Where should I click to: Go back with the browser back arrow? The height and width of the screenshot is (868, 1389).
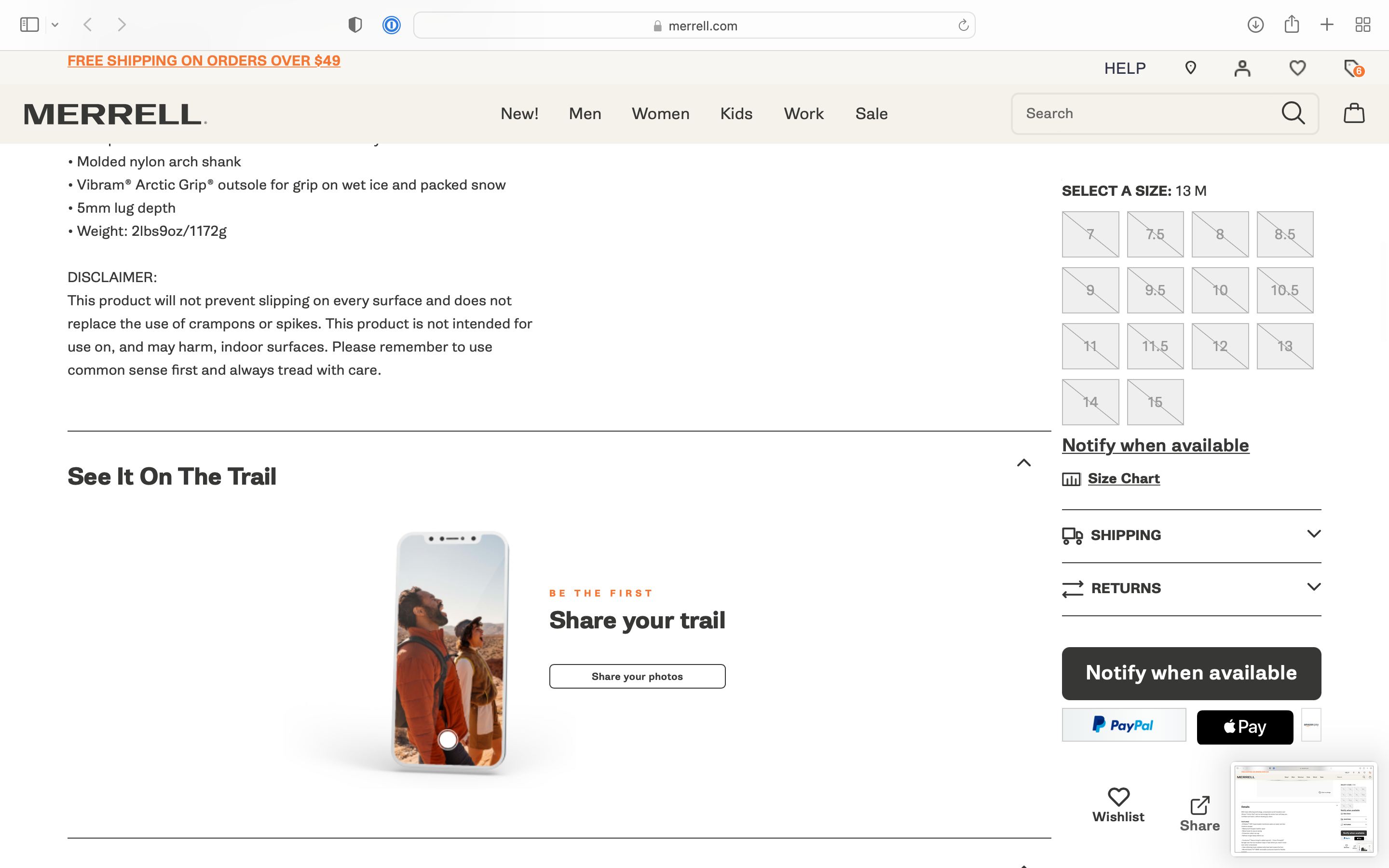coord(88,25)
